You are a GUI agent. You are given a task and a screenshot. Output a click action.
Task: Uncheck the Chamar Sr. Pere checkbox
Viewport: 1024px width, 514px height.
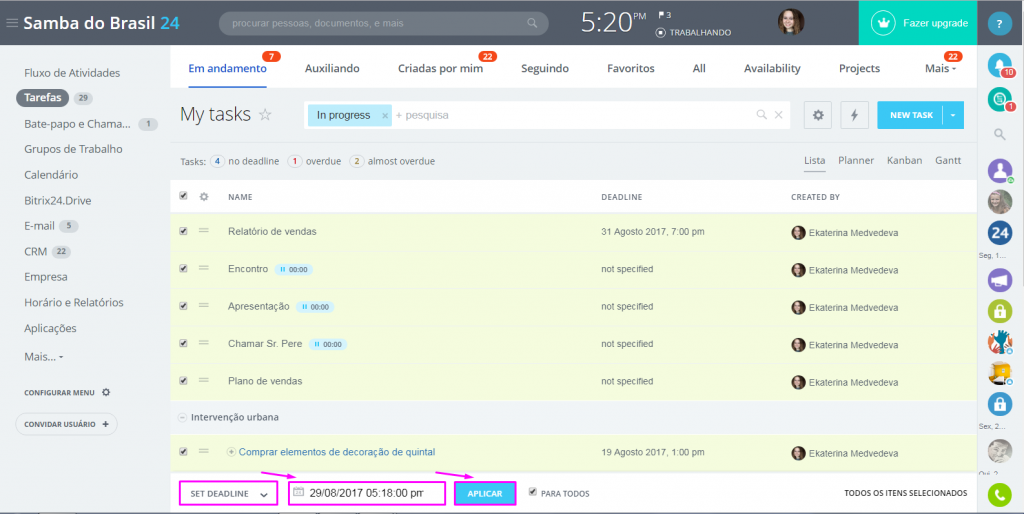[183, 342]
